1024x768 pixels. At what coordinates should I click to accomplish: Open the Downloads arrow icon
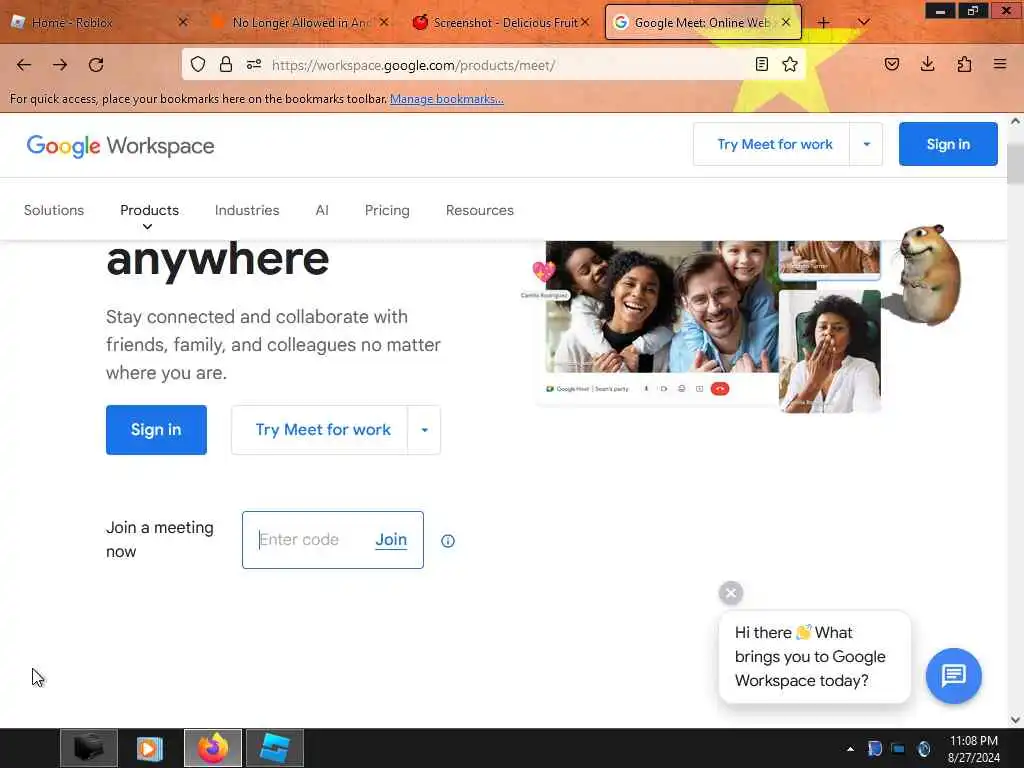point(927,64)
